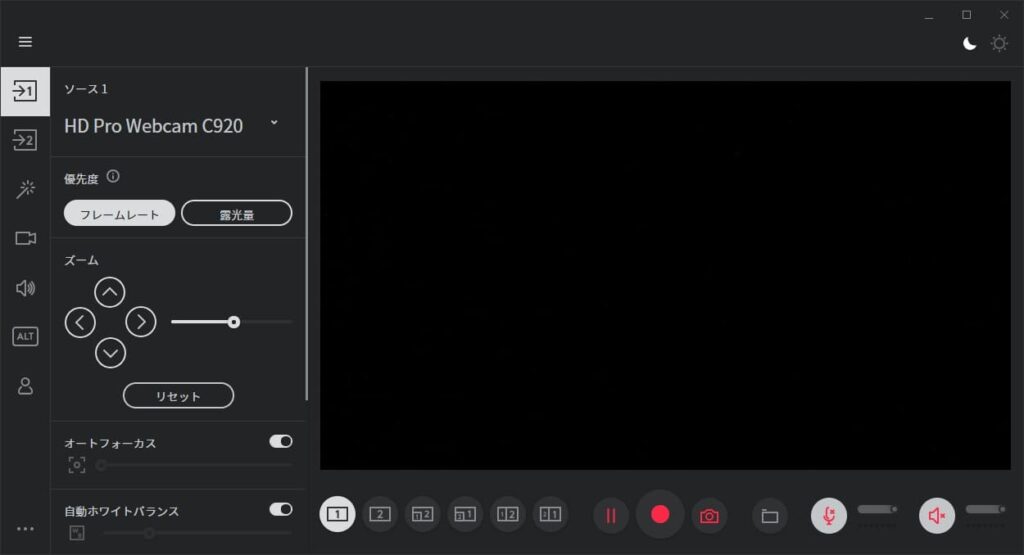The height and width of the screenshot is (555, 1024).
Task: Open the effects magic wand panel
Action: pyautogui.click(x=25, y=189)
